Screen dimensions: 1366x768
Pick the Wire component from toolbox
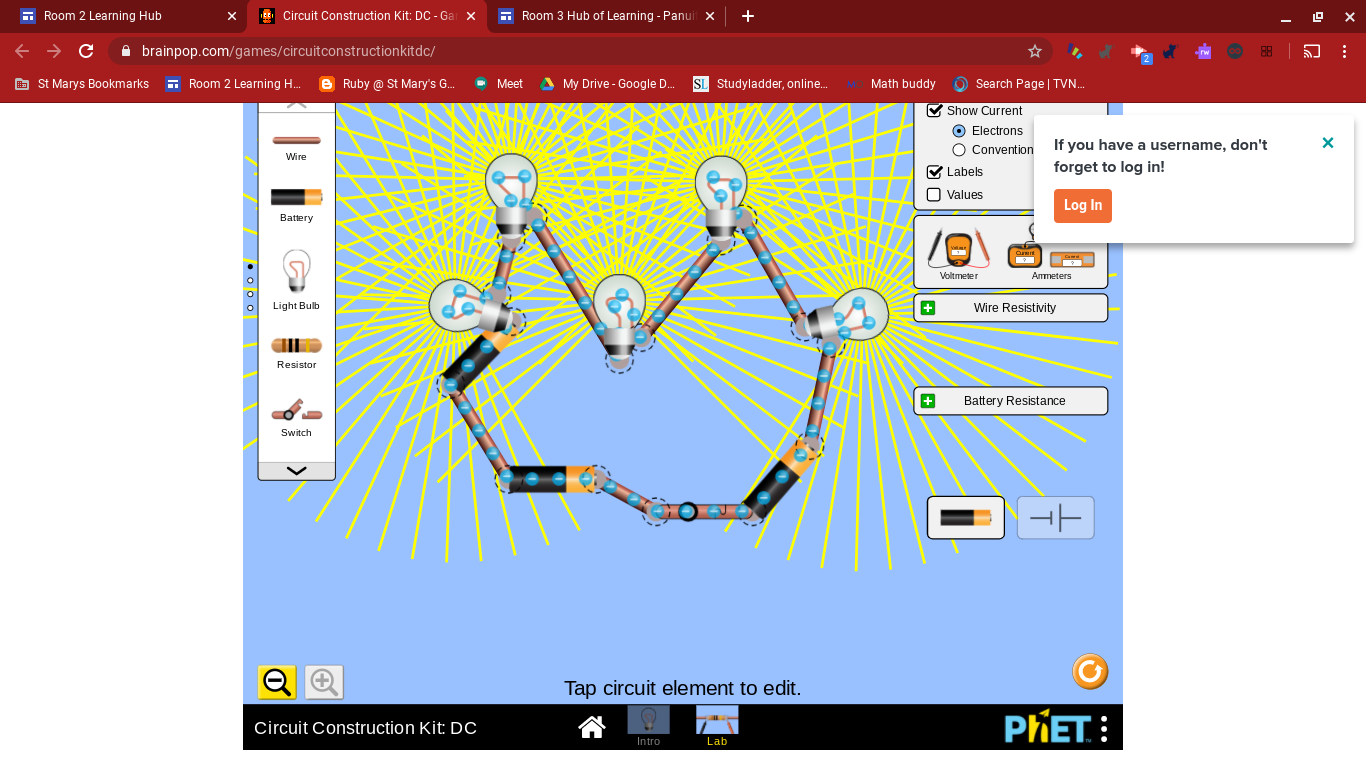[296, 141]
